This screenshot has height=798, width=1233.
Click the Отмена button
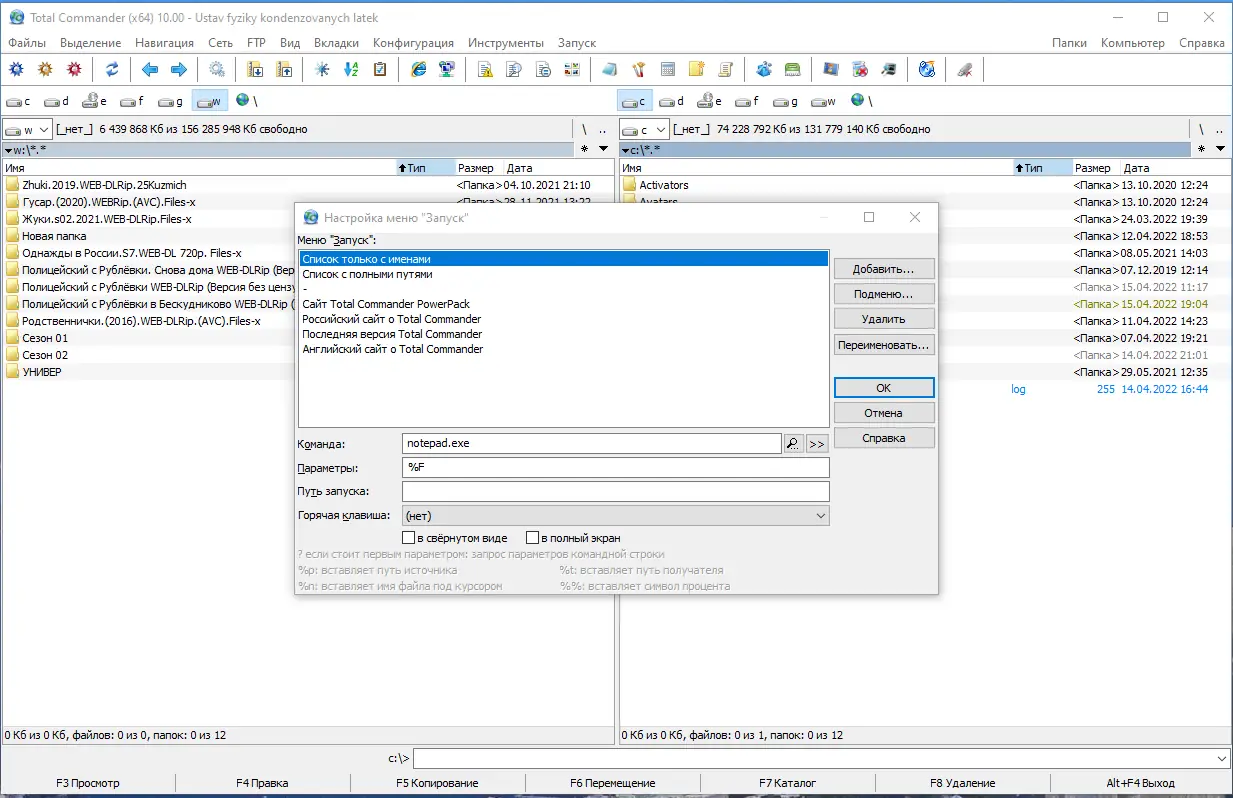[884, 413]
